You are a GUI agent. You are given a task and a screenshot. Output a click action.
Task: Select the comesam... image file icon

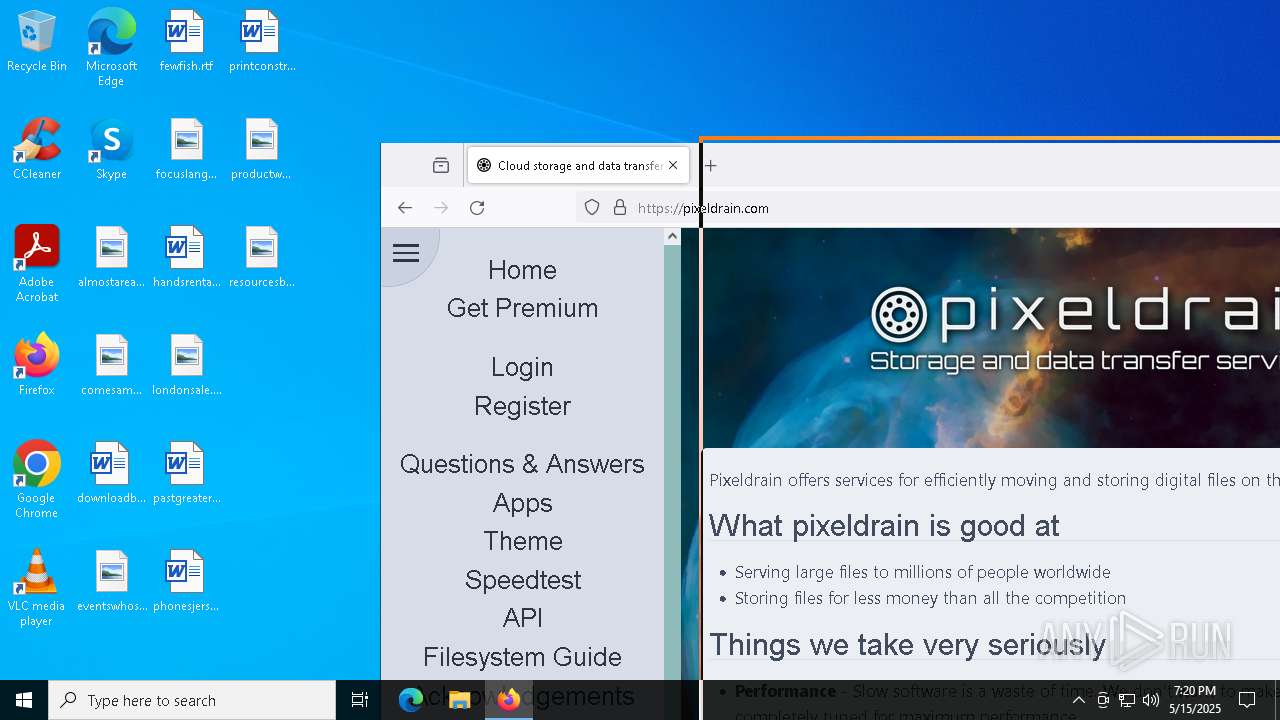111,366
